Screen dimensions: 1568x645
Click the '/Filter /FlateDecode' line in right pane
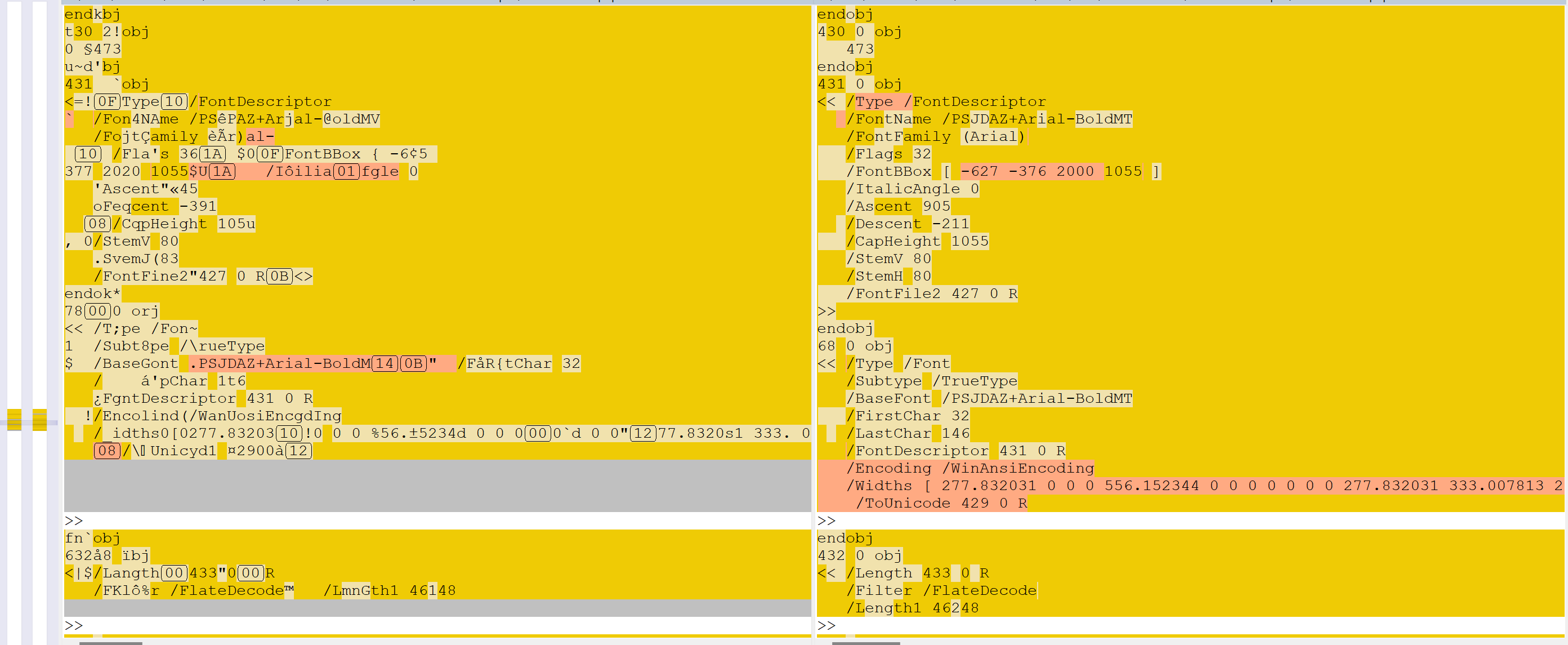(x=941, y=590)
